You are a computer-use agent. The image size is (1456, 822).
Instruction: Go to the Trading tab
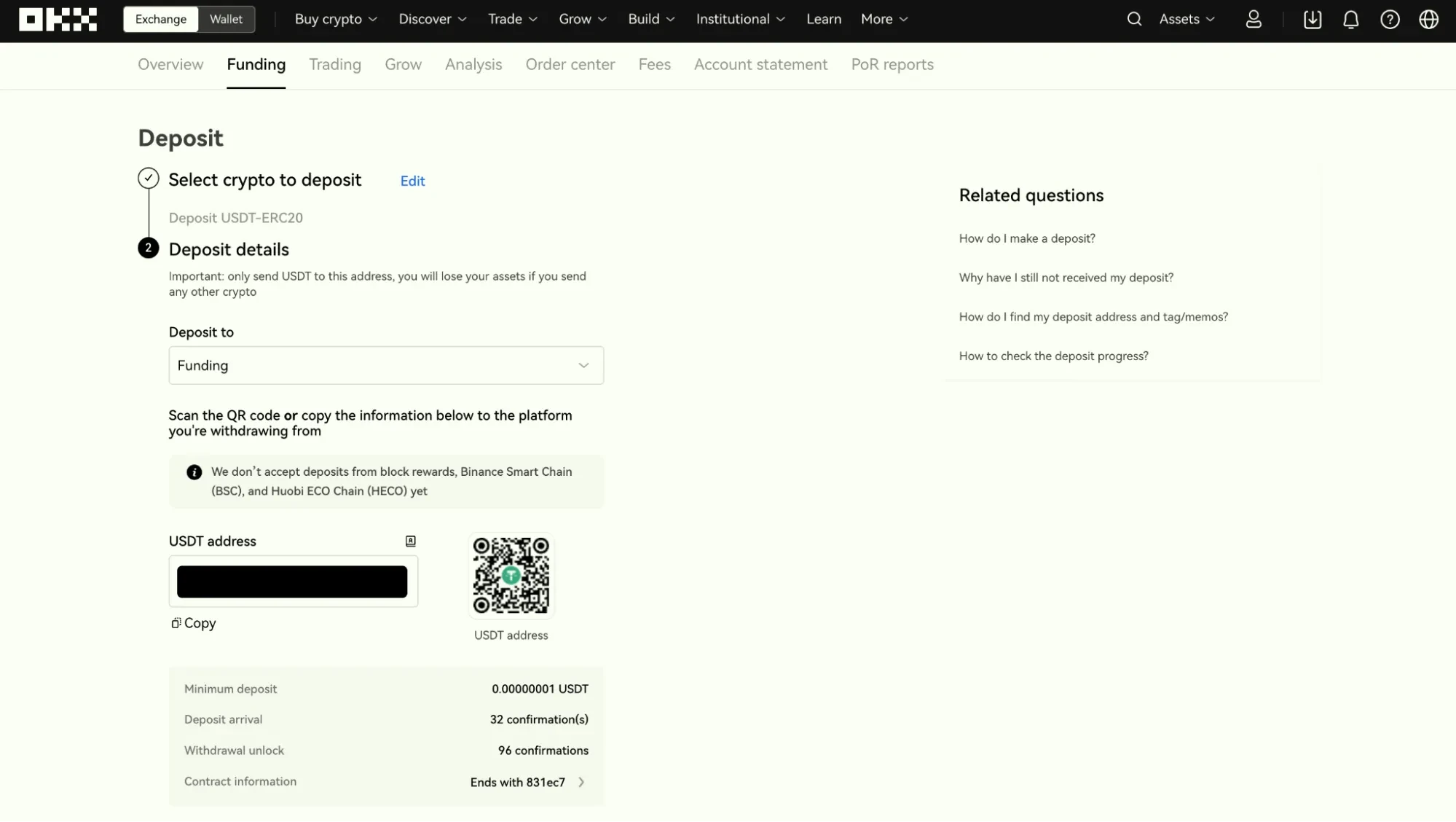pos(335,65)
